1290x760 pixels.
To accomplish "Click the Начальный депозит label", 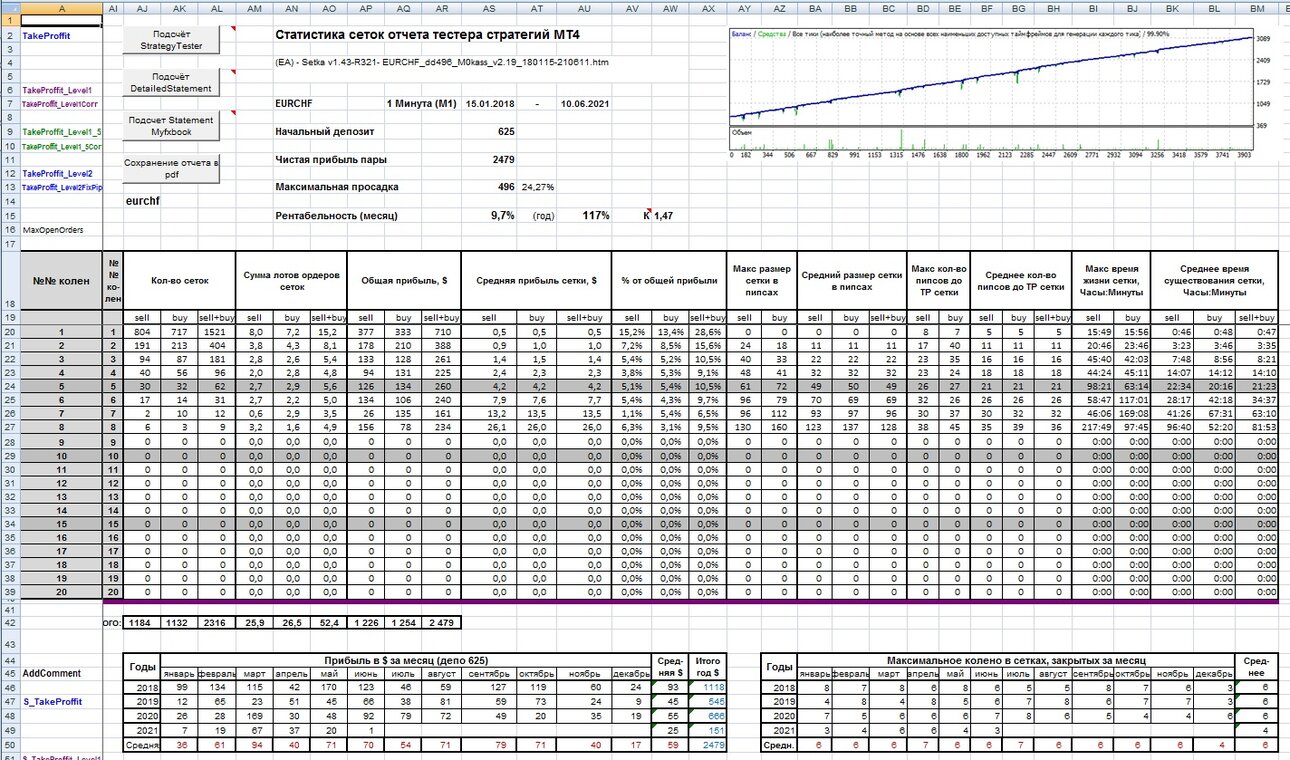I will (323, 131).
